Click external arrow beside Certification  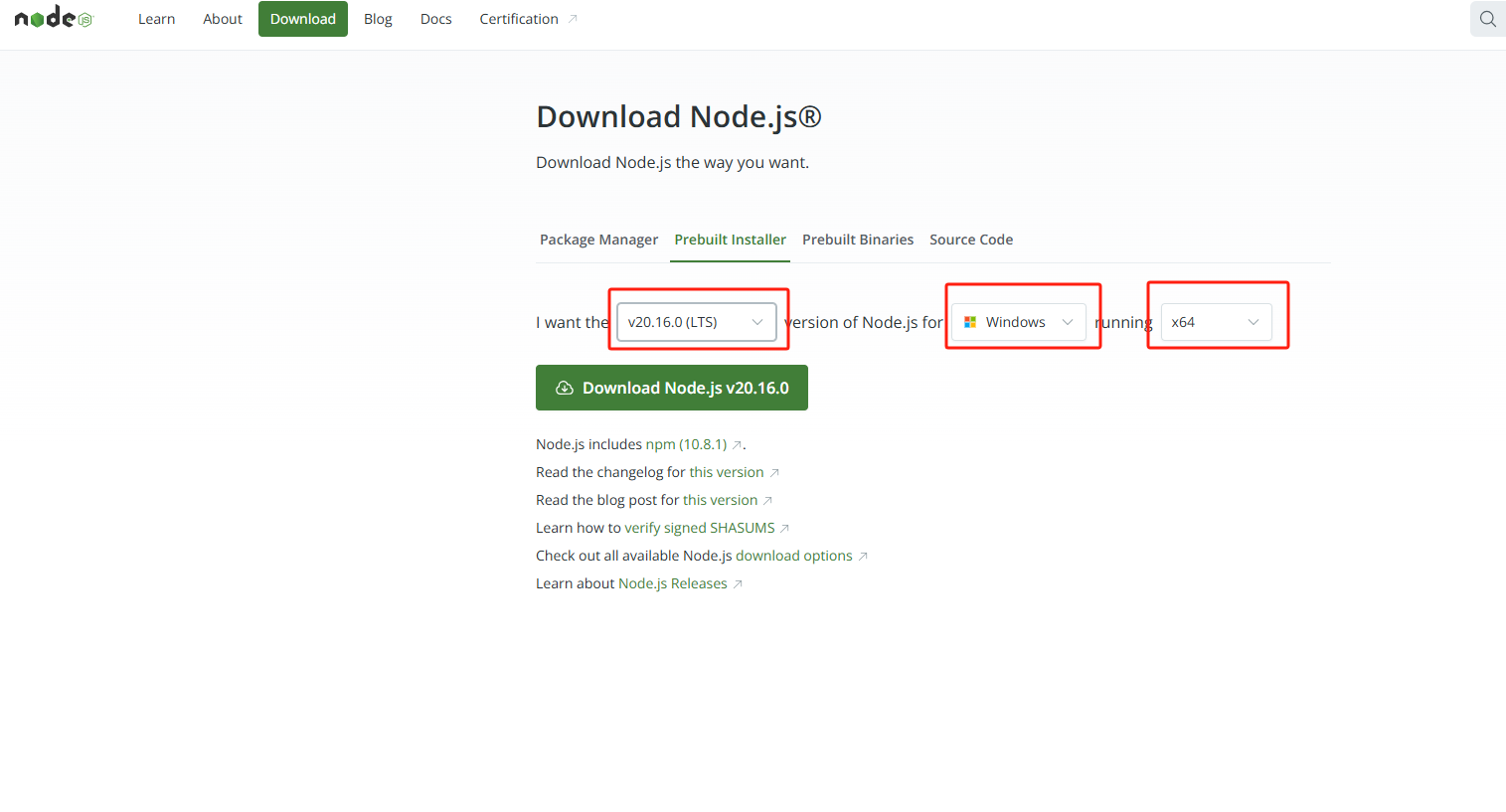(x=573, y=19)
